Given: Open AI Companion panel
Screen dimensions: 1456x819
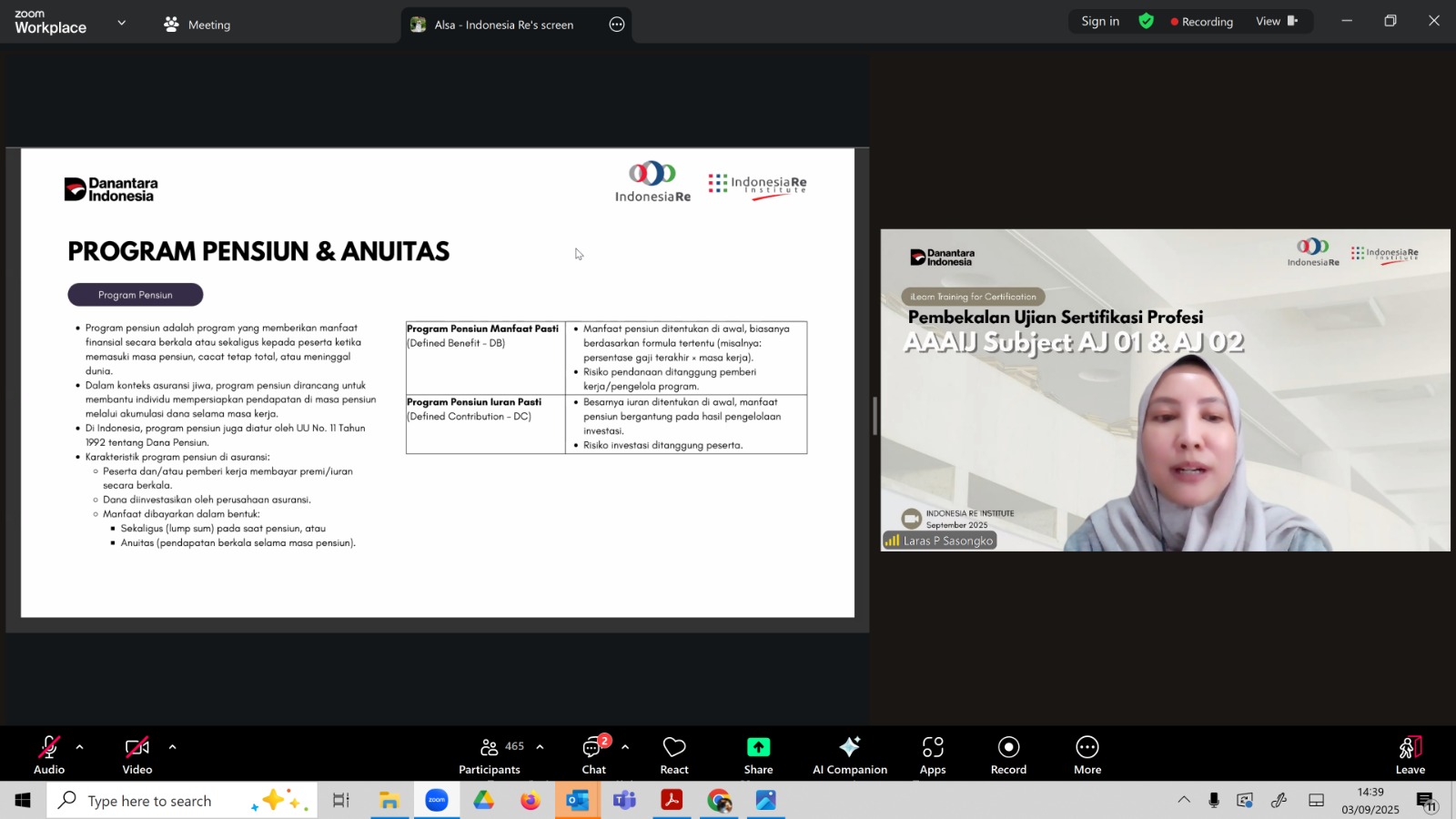Looking at the screenshot, I should (849, 754).
